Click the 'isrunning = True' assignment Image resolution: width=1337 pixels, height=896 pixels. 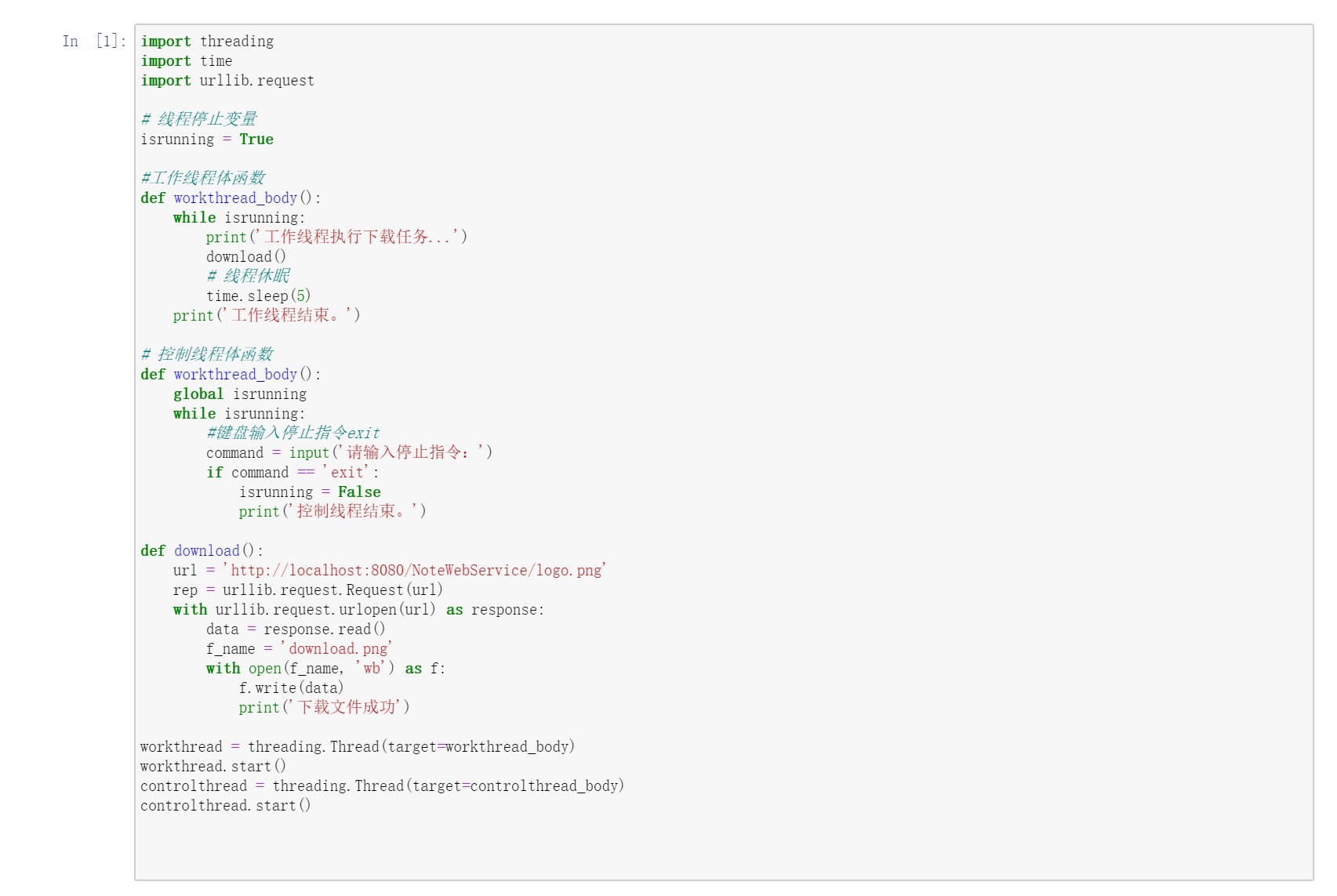pos(207,139)
